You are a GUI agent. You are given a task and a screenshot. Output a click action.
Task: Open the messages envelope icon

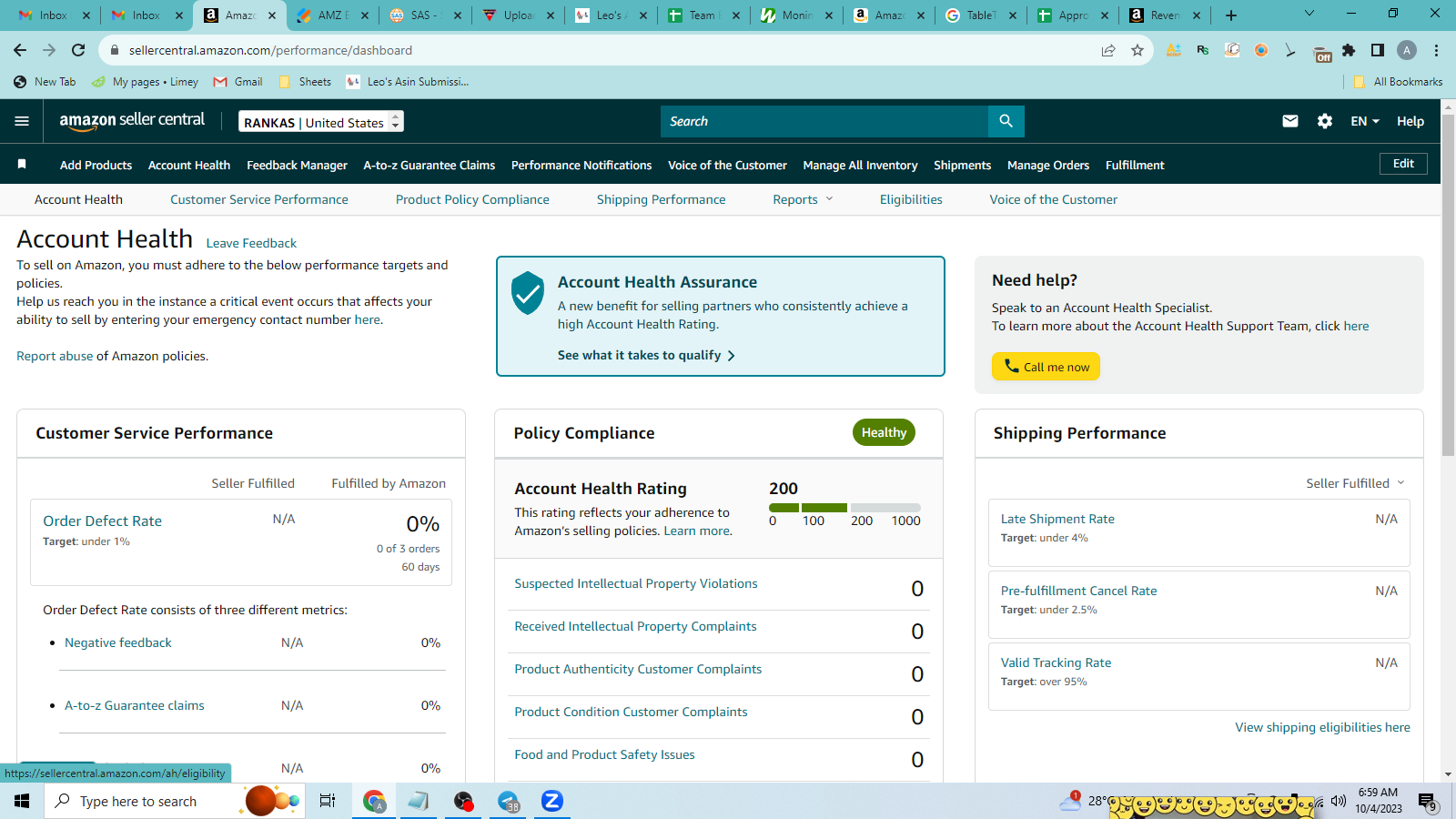[1290, 121]
